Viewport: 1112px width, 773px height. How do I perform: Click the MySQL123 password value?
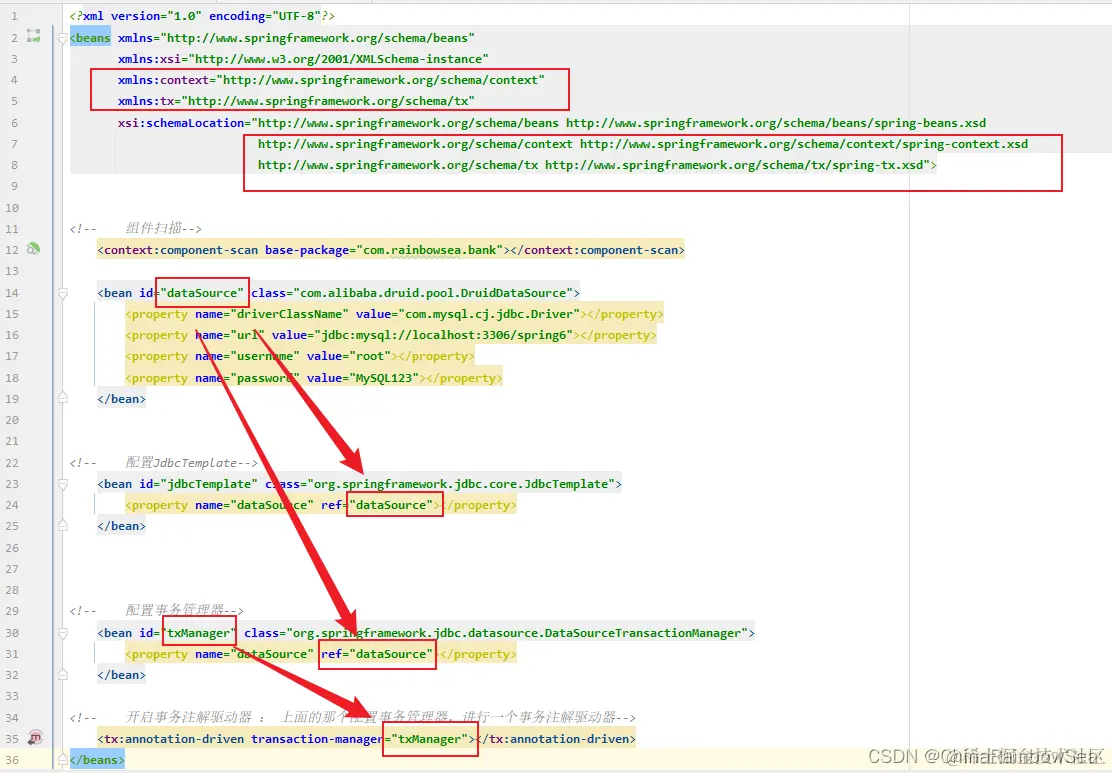(x=384, y=378)
